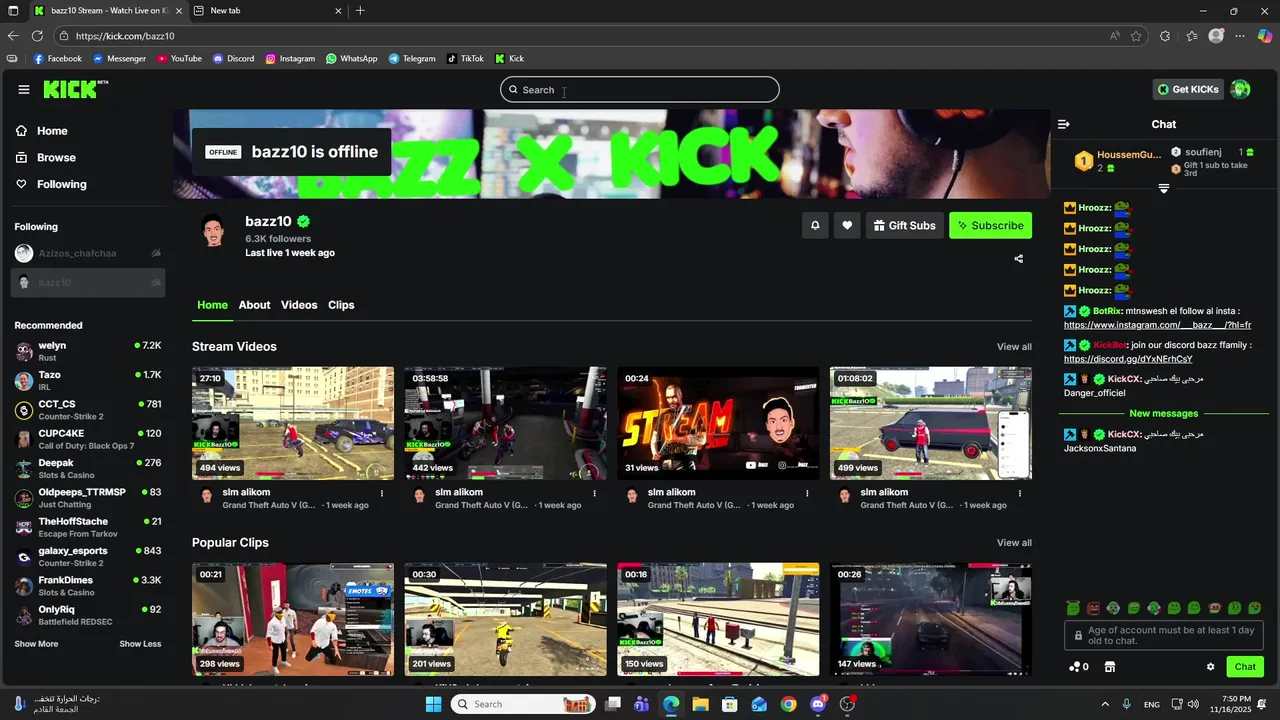
Task: Open the Edge Copilot icon
Action: tap(1265, 36)
